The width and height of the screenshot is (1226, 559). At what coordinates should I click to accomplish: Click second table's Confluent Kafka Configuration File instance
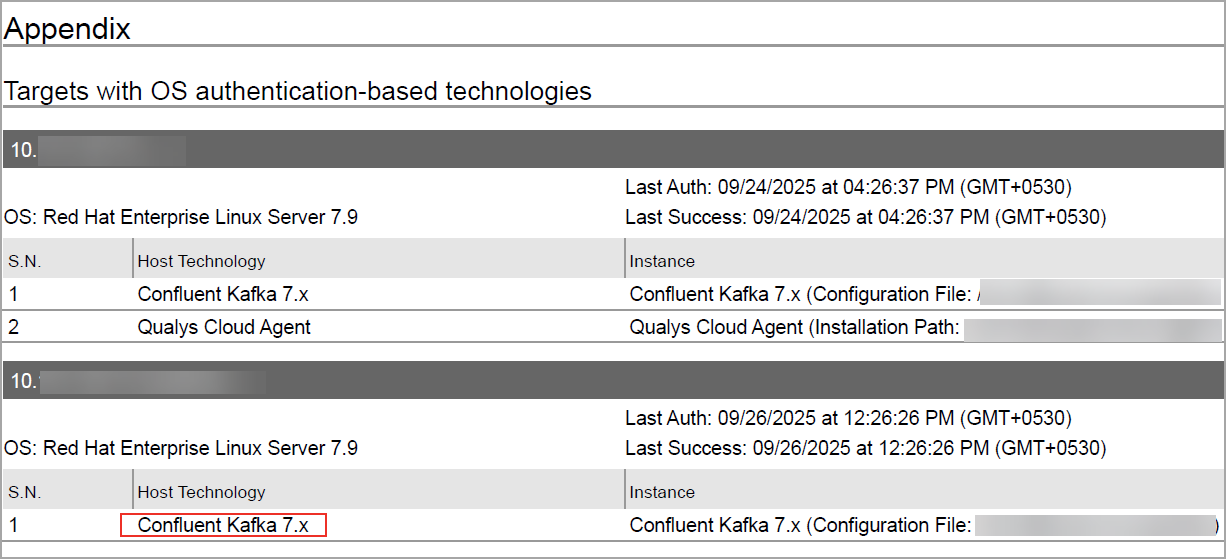(800, 525)
